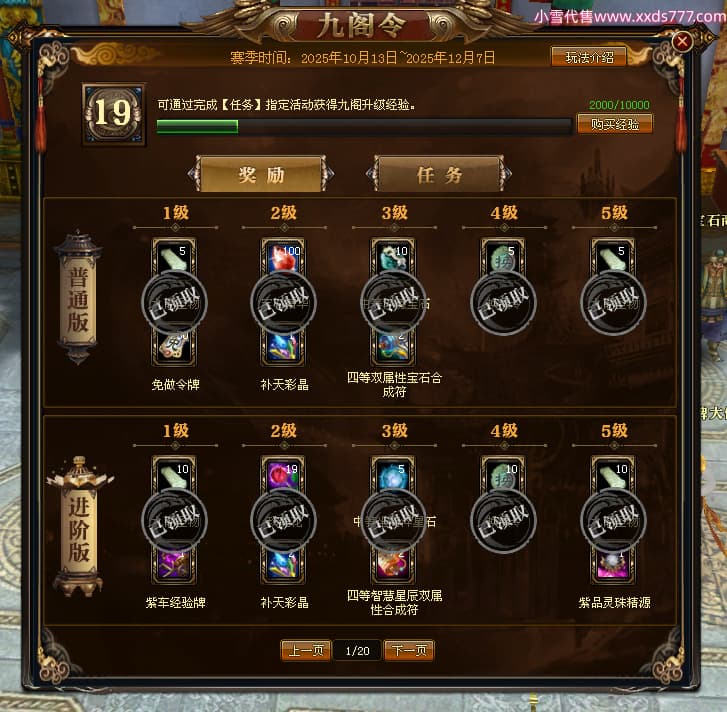Select the blue orb reward in advanced 3级

[393, 474]
